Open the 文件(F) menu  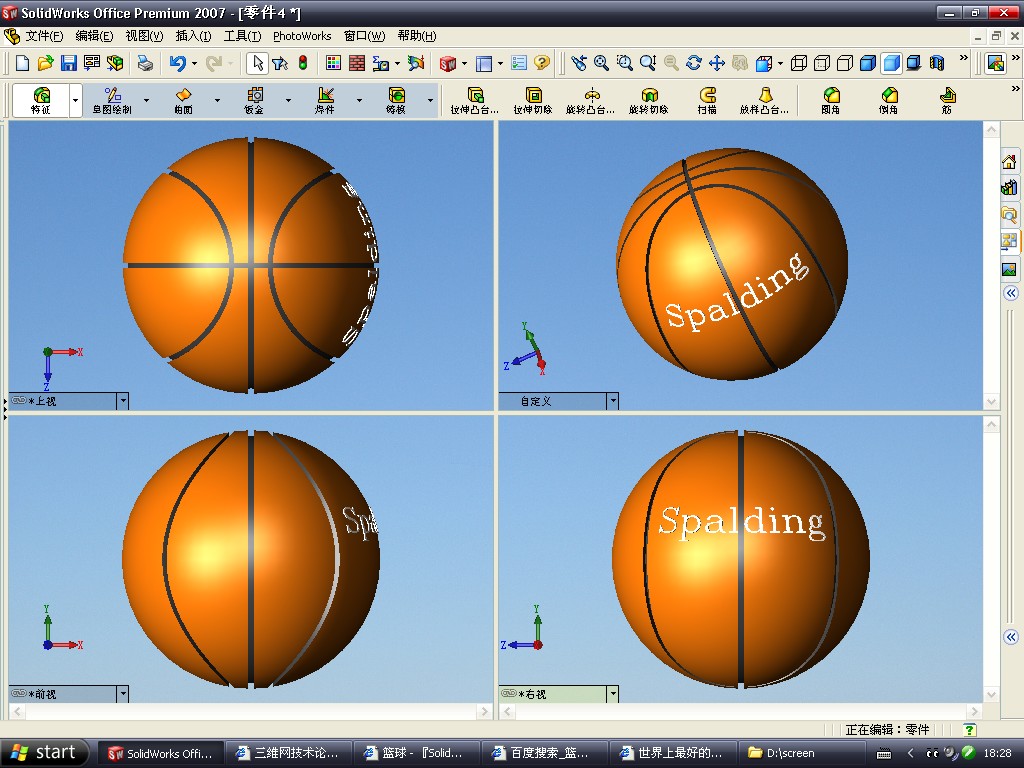point(44,36)
